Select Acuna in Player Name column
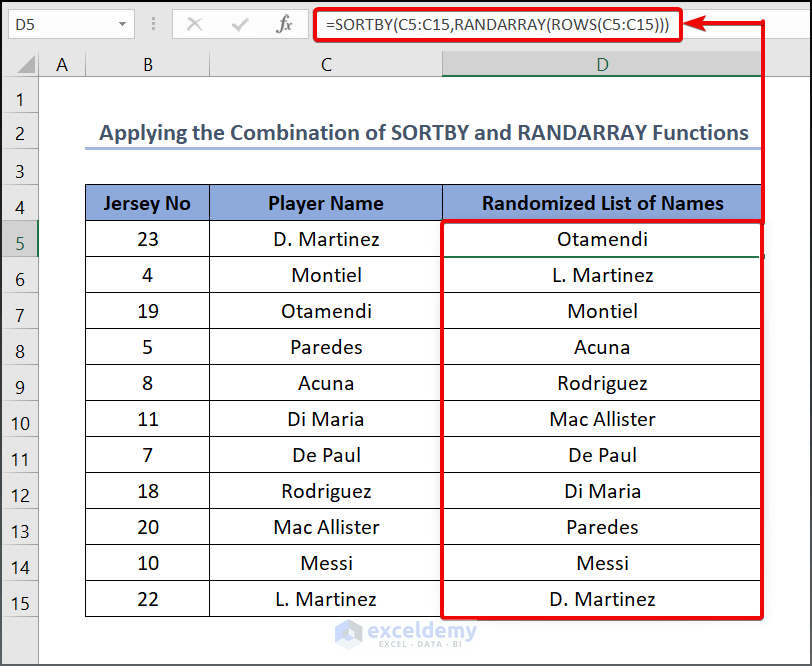 326,383
